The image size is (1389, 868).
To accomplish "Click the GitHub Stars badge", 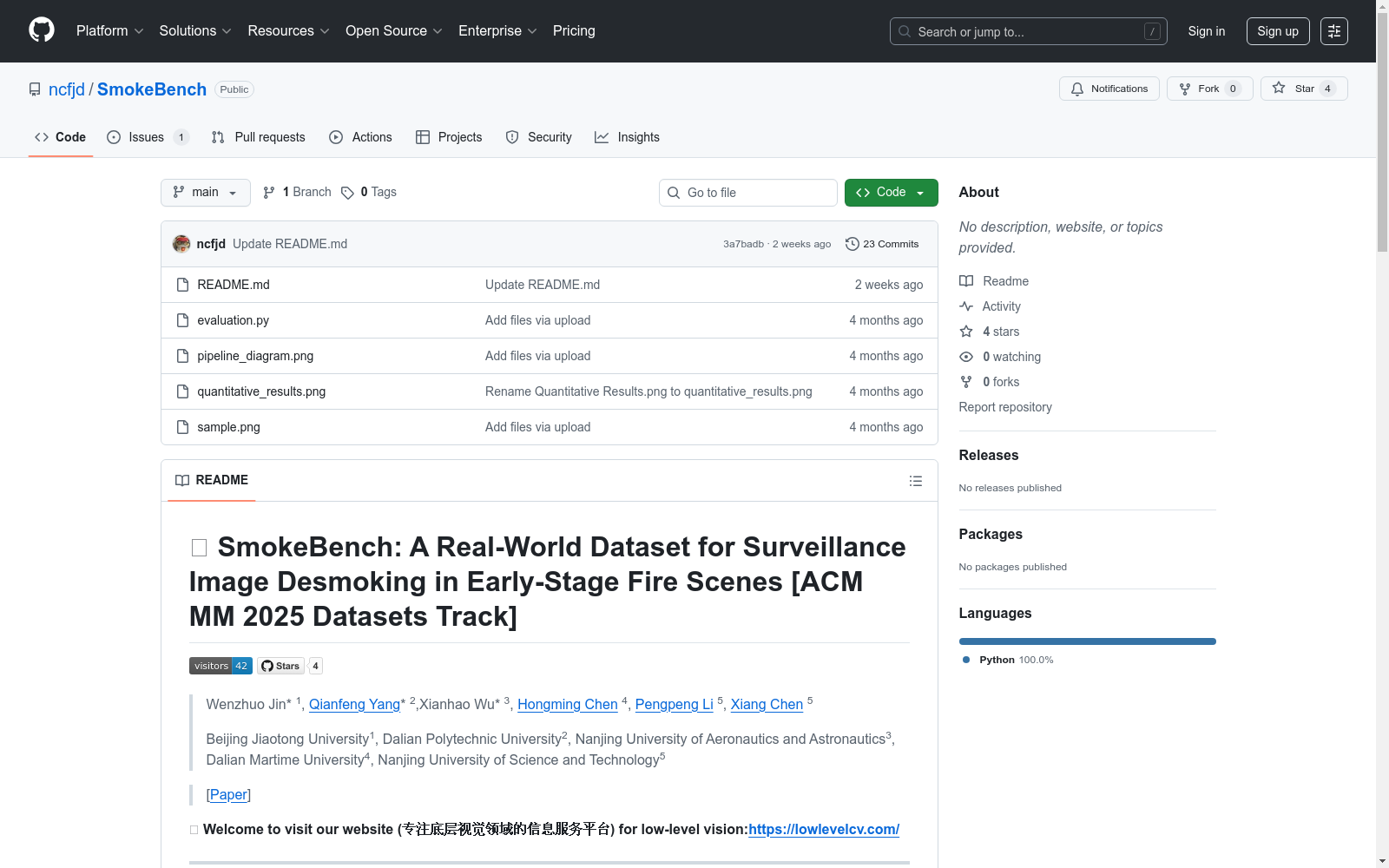I will [x=290, y=666].
